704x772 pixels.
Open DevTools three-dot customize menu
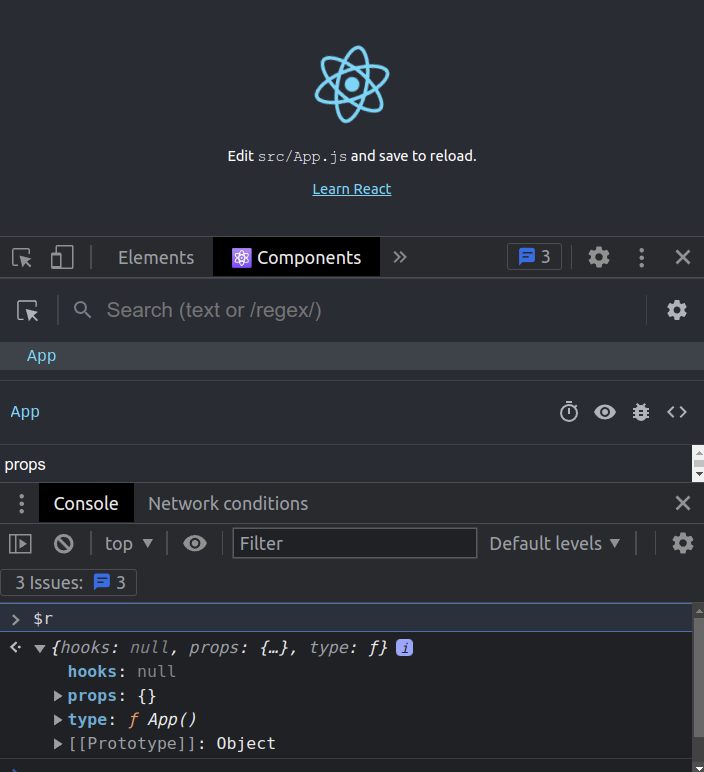pos(641,257)
